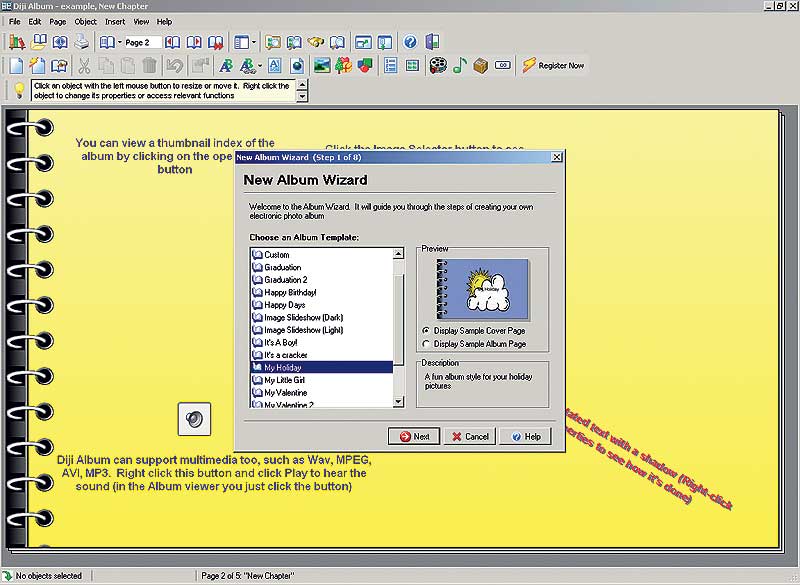
Task: Insert a video using the film reel icon
Action: pos(438,65)
